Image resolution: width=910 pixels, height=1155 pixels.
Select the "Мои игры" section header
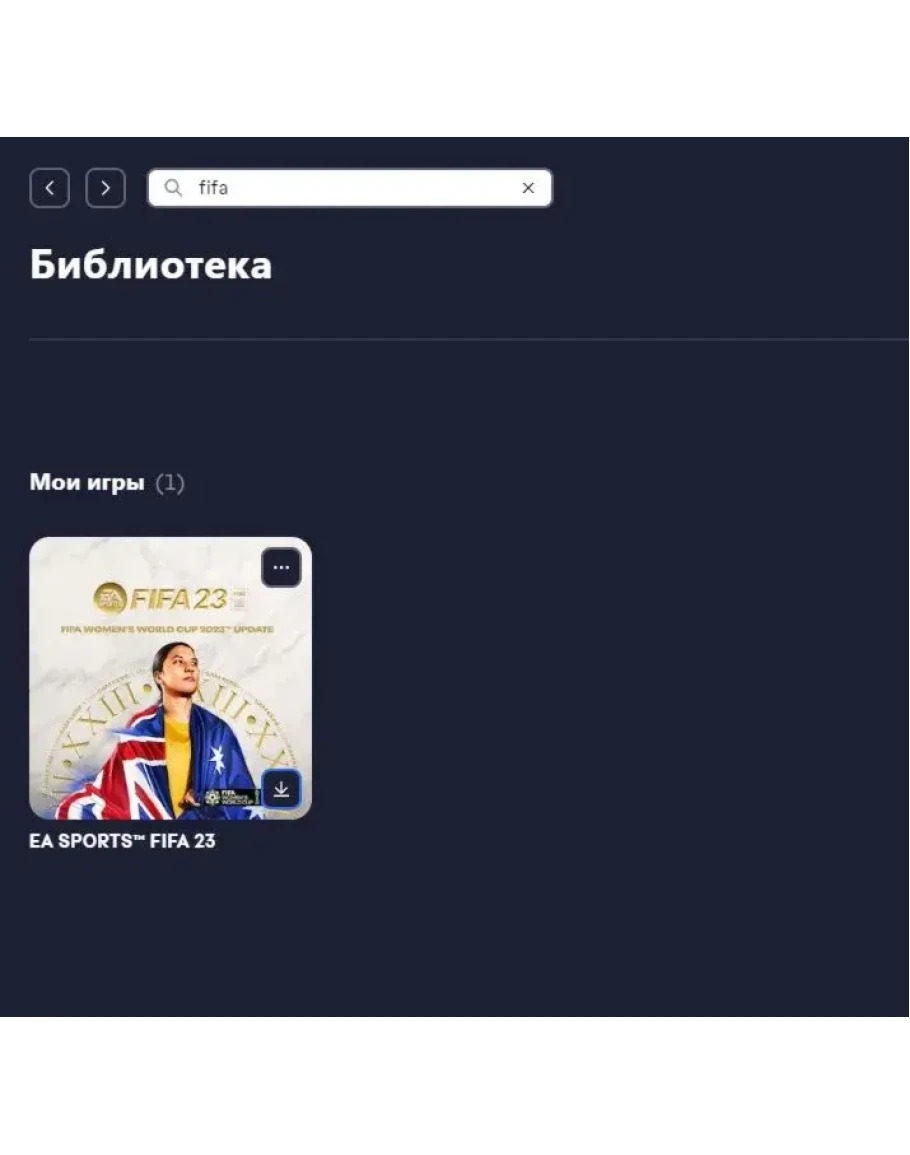[x=87, y=482]
